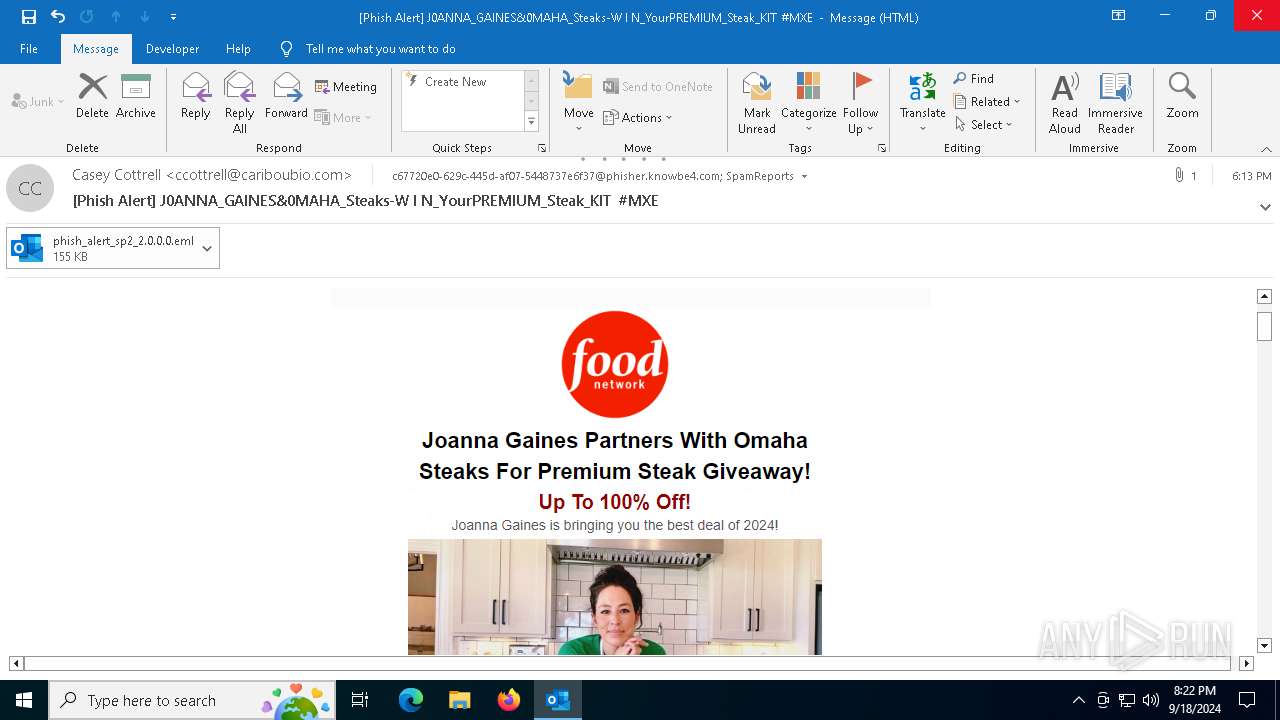Open the Actions dropdown

[638, 118]
